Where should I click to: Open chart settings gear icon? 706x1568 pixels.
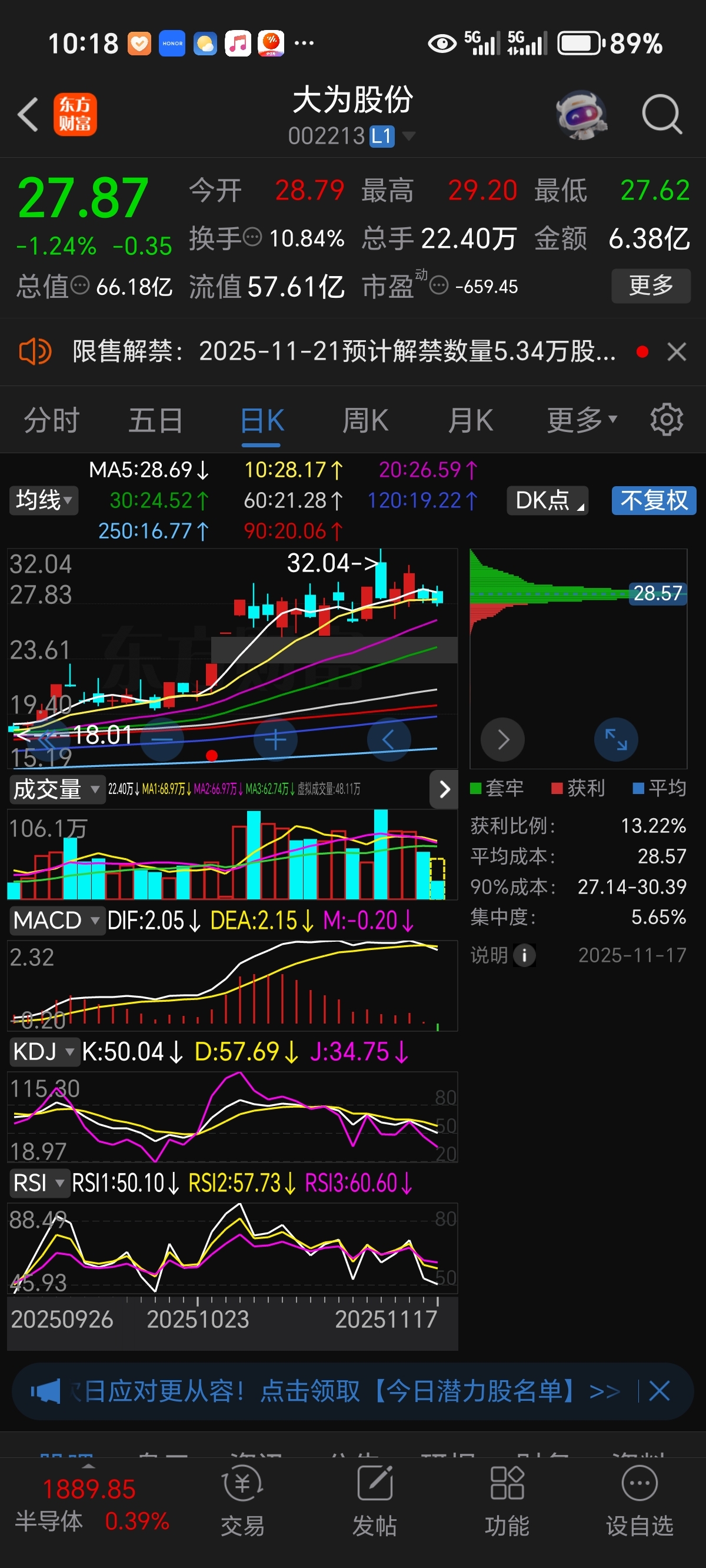tap(667, 420)
